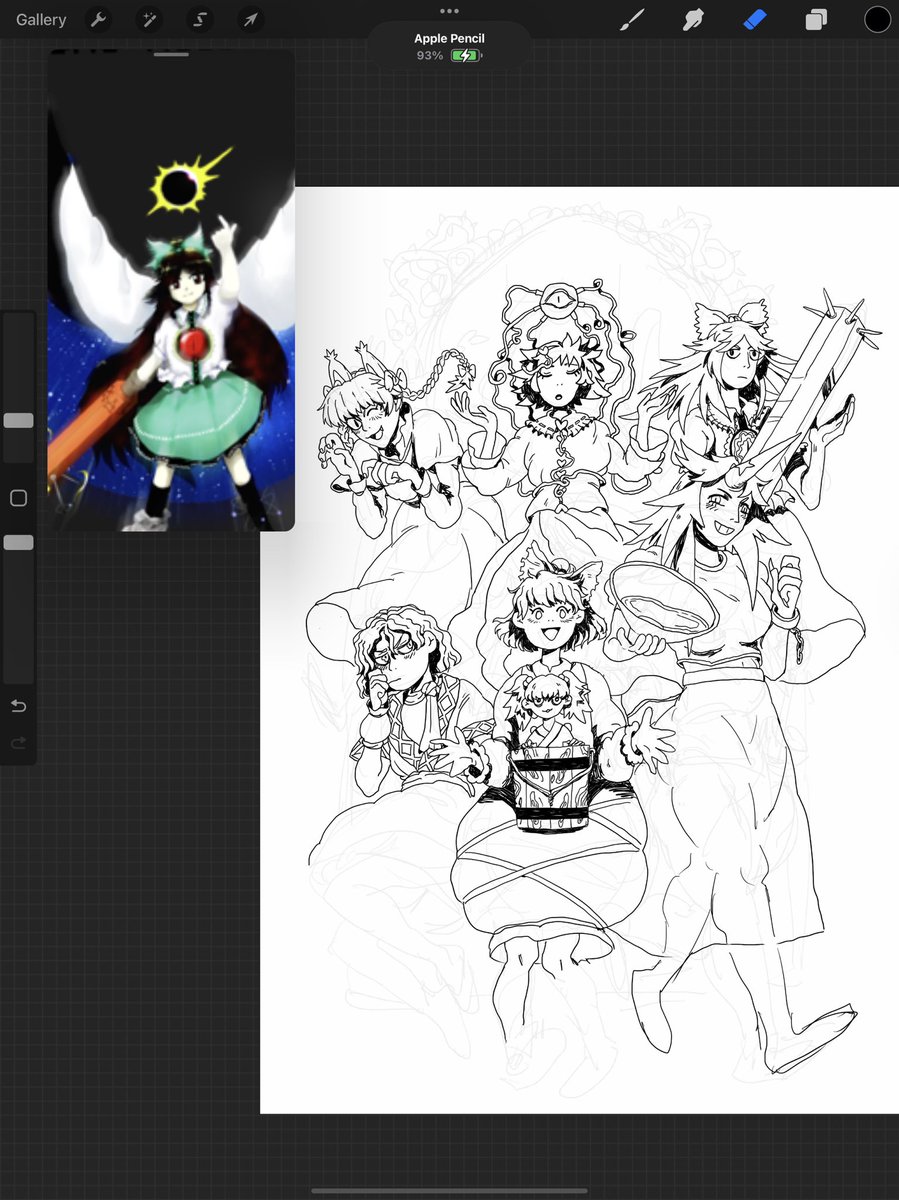Open the Layers panel
The width and height of the screenshot is (899, 1200).
pos(816,19)
